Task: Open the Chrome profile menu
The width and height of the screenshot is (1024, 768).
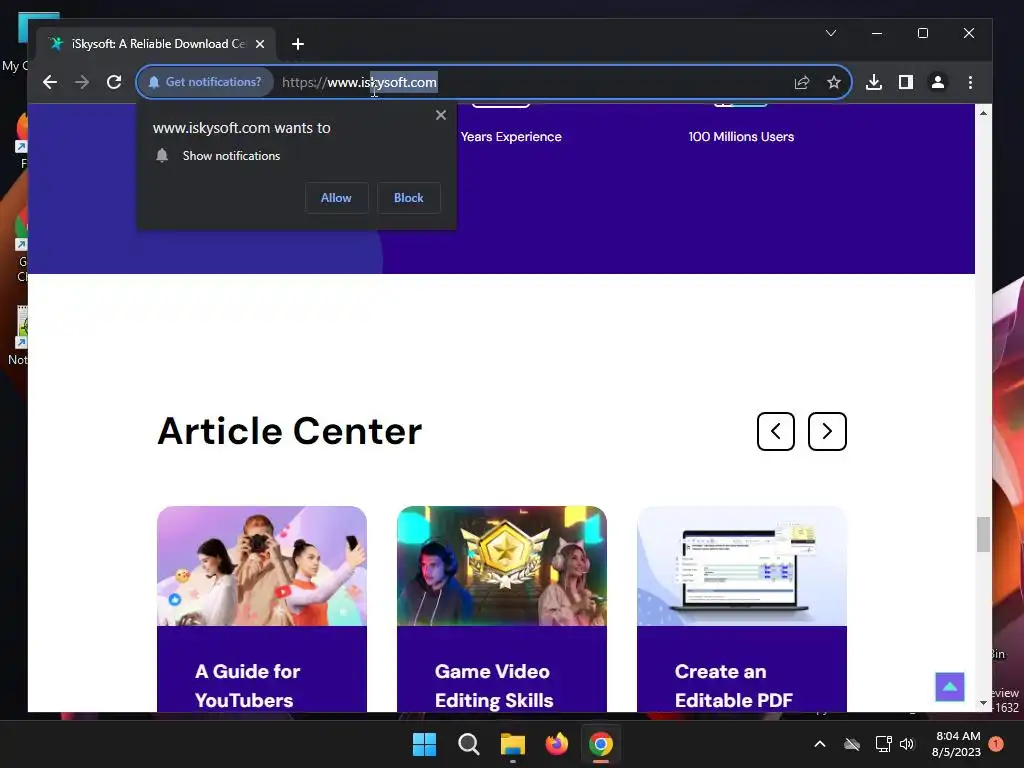Action: [938, 82]
